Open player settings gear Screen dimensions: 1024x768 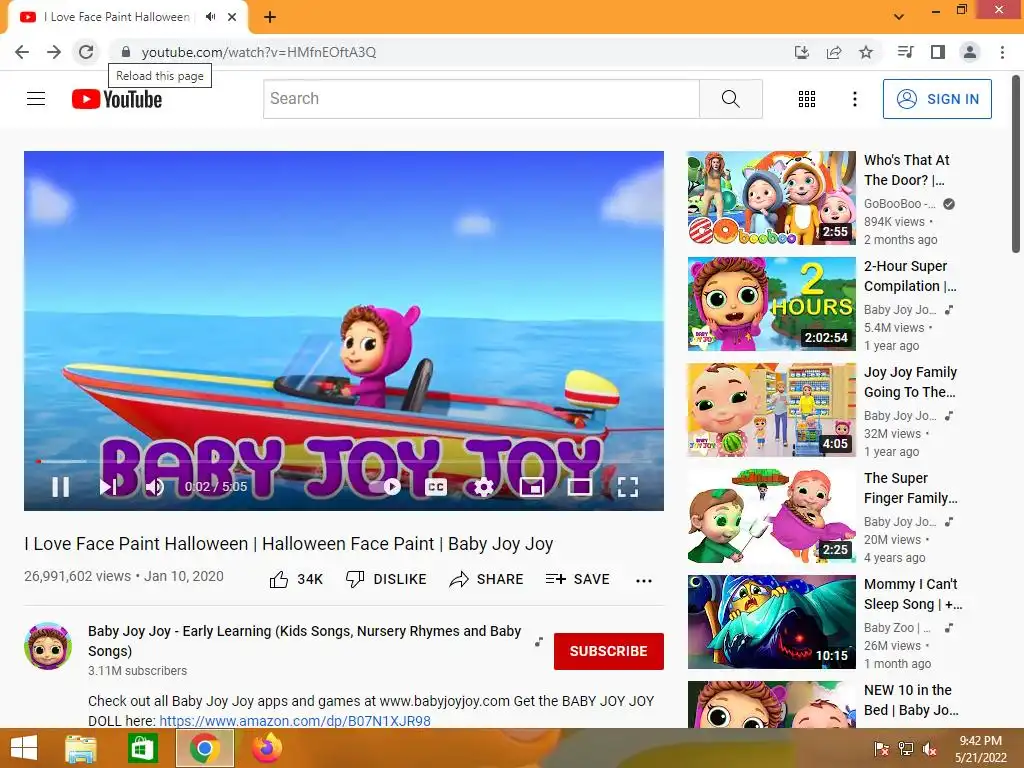pyautogui.click(x=483, y=487)
